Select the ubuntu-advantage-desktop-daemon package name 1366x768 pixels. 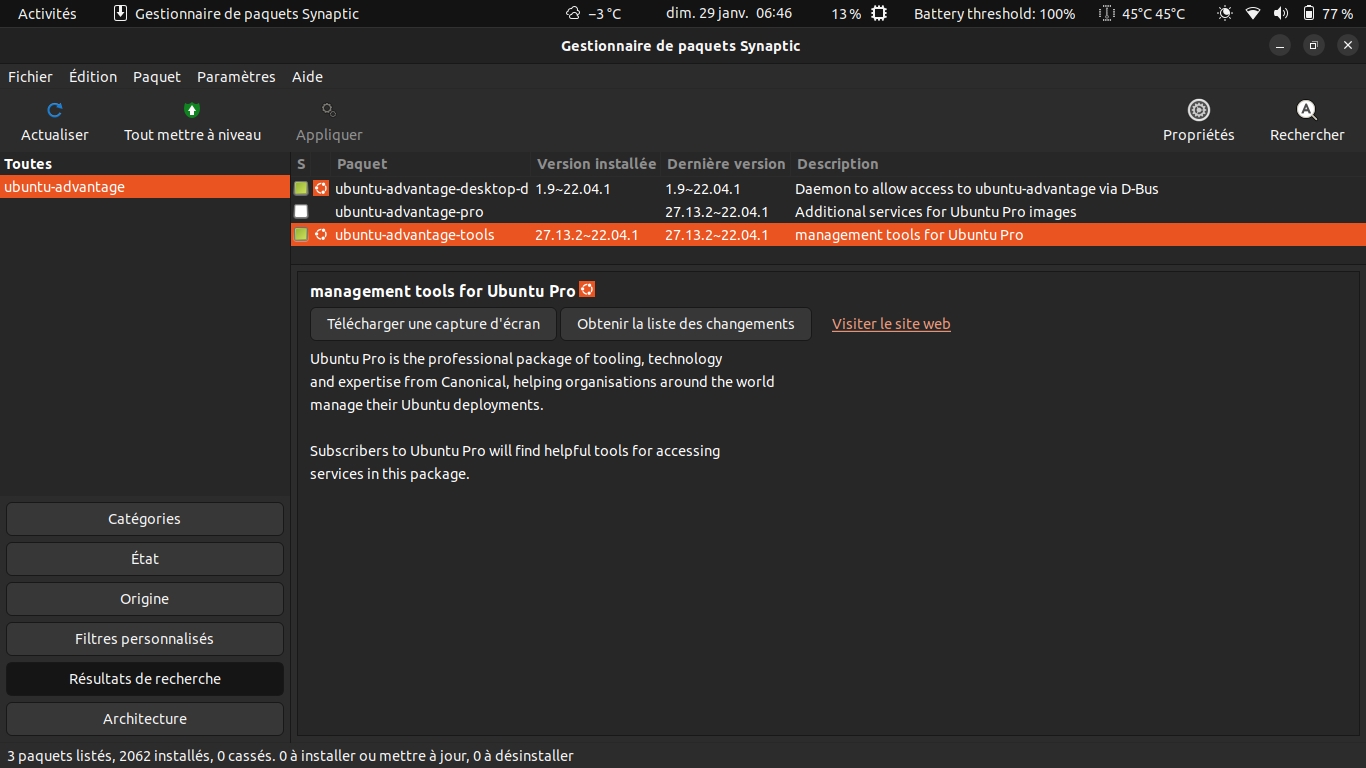coord(431,188)
